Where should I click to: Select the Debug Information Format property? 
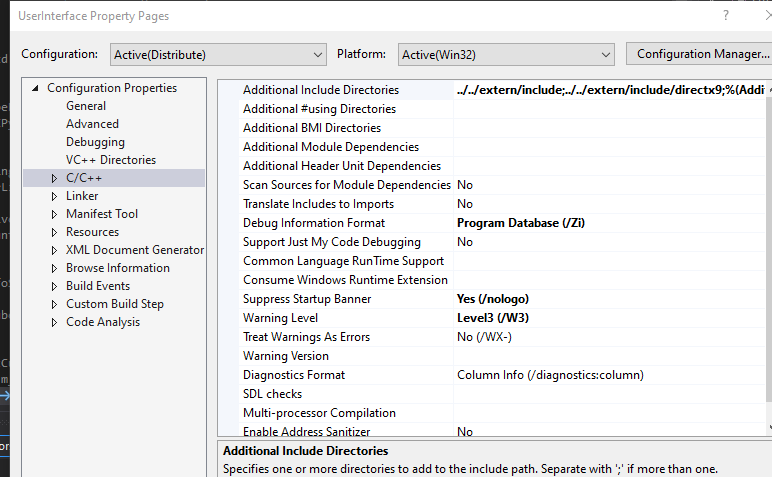[x=314, y=223]
